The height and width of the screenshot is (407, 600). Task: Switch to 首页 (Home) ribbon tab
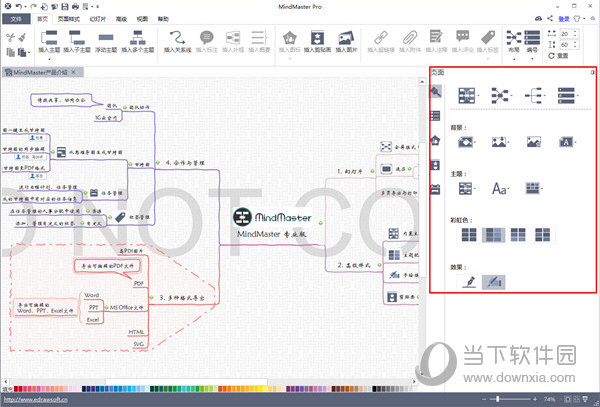point(42,19)
